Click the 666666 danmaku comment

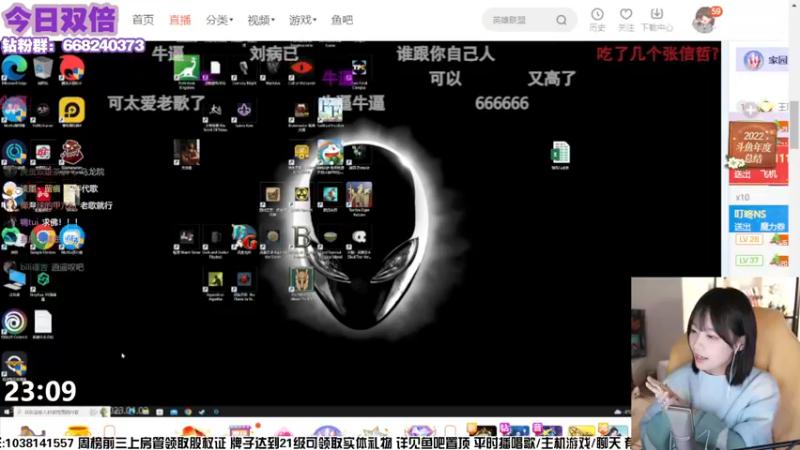pyautogui.click(x=502, y=104)
